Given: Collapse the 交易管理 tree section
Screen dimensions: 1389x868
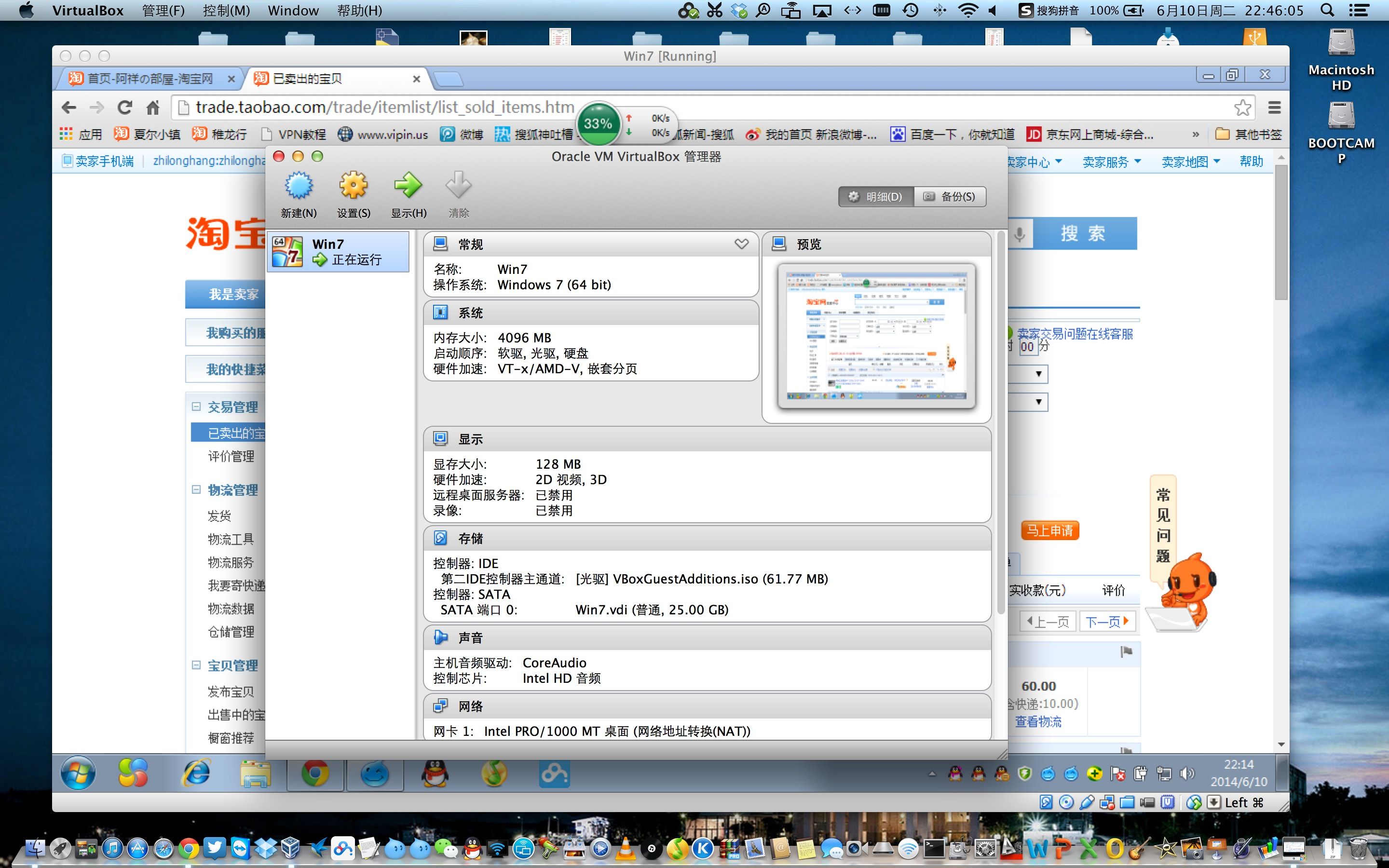Looking at the screenshot, I should [196, 407].
